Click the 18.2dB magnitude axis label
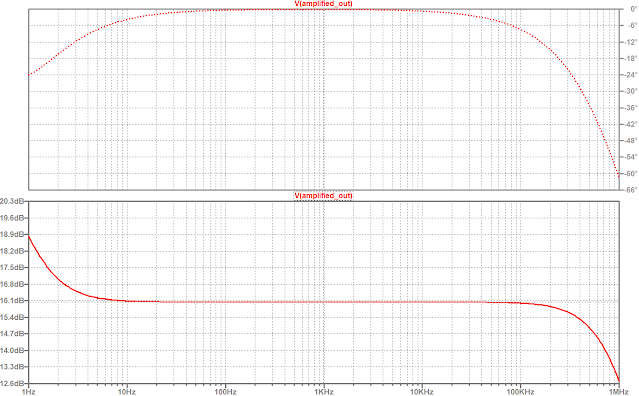Viewport: 639px width, 396px height. click(12, 251)
